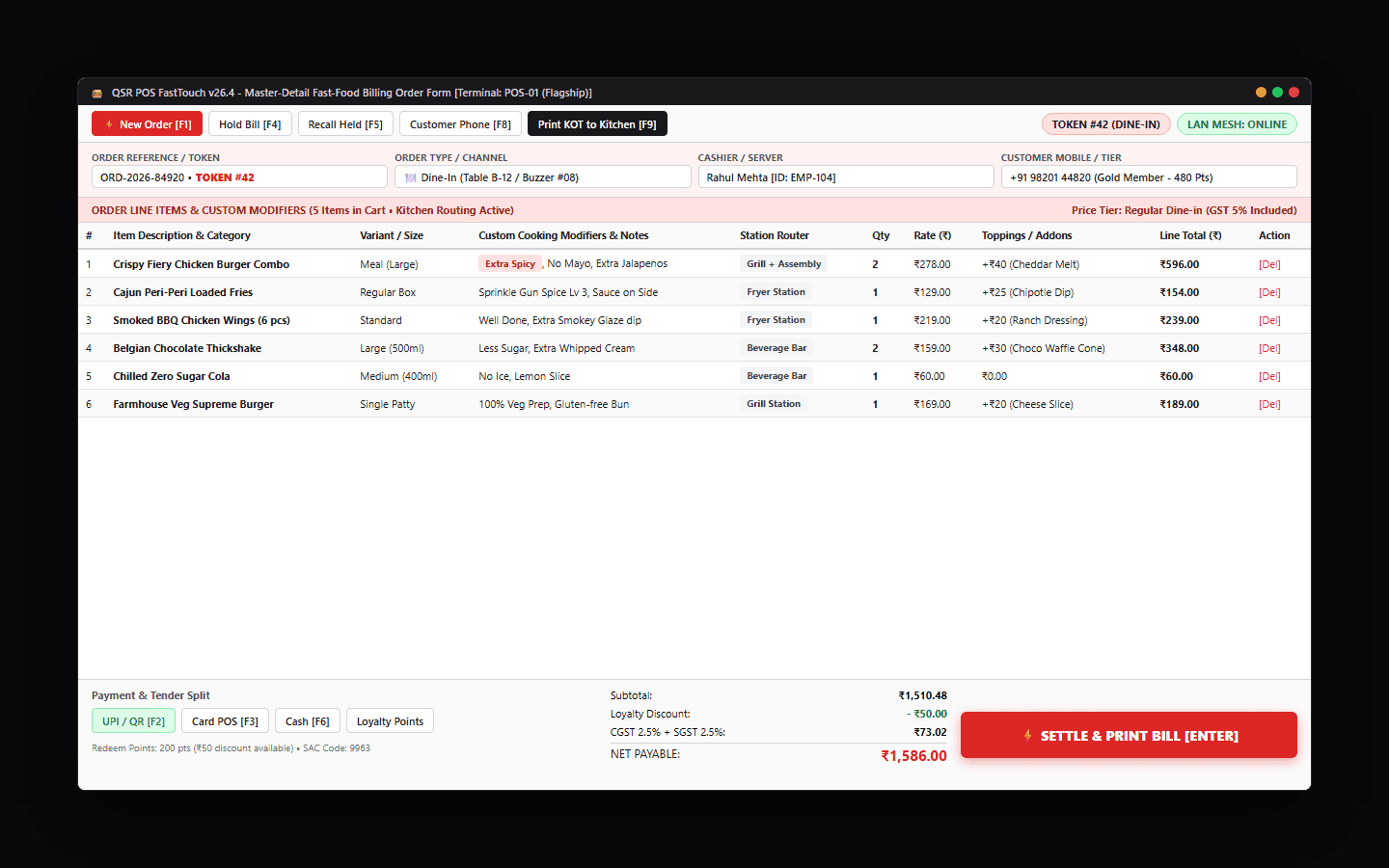This screenshot has width=1389, height=868.
Task: Click No Ice, Lemon Slice note
Action: 524,376
